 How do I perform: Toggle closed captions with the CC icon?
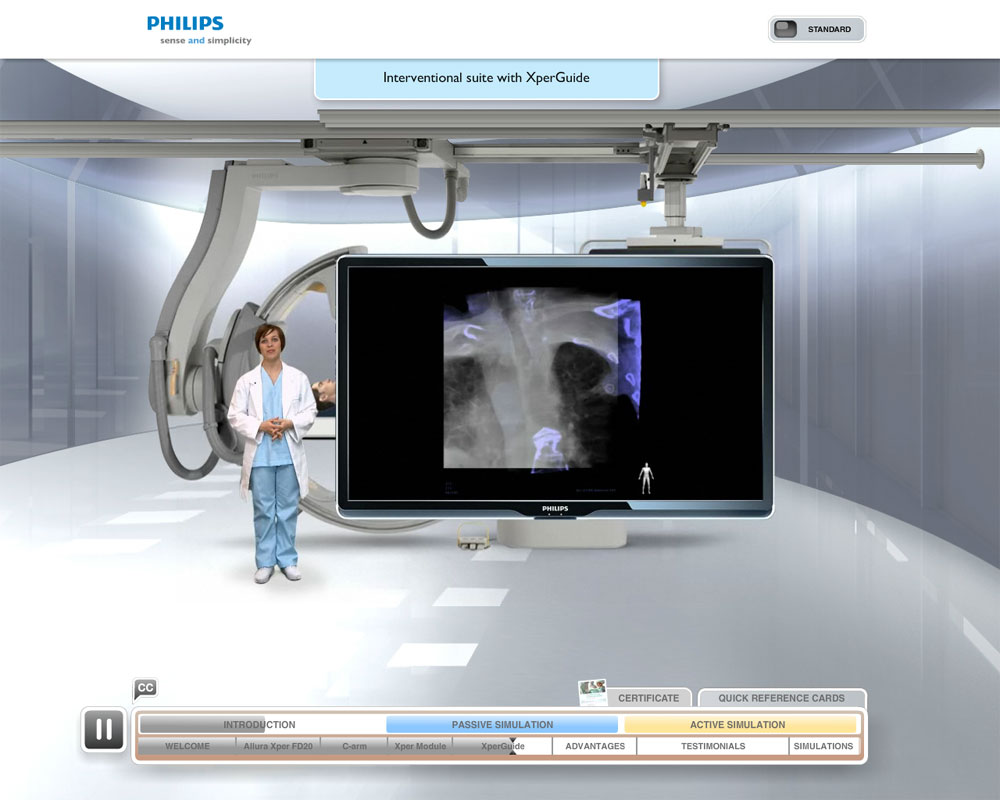146,688
